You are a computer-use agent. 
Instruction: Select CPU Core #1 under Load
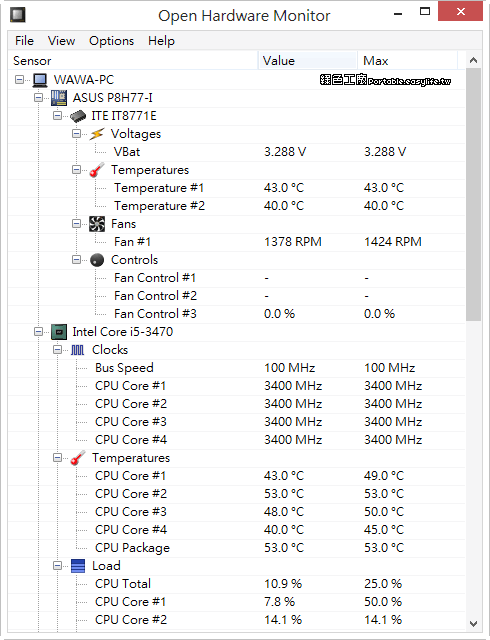237,602
